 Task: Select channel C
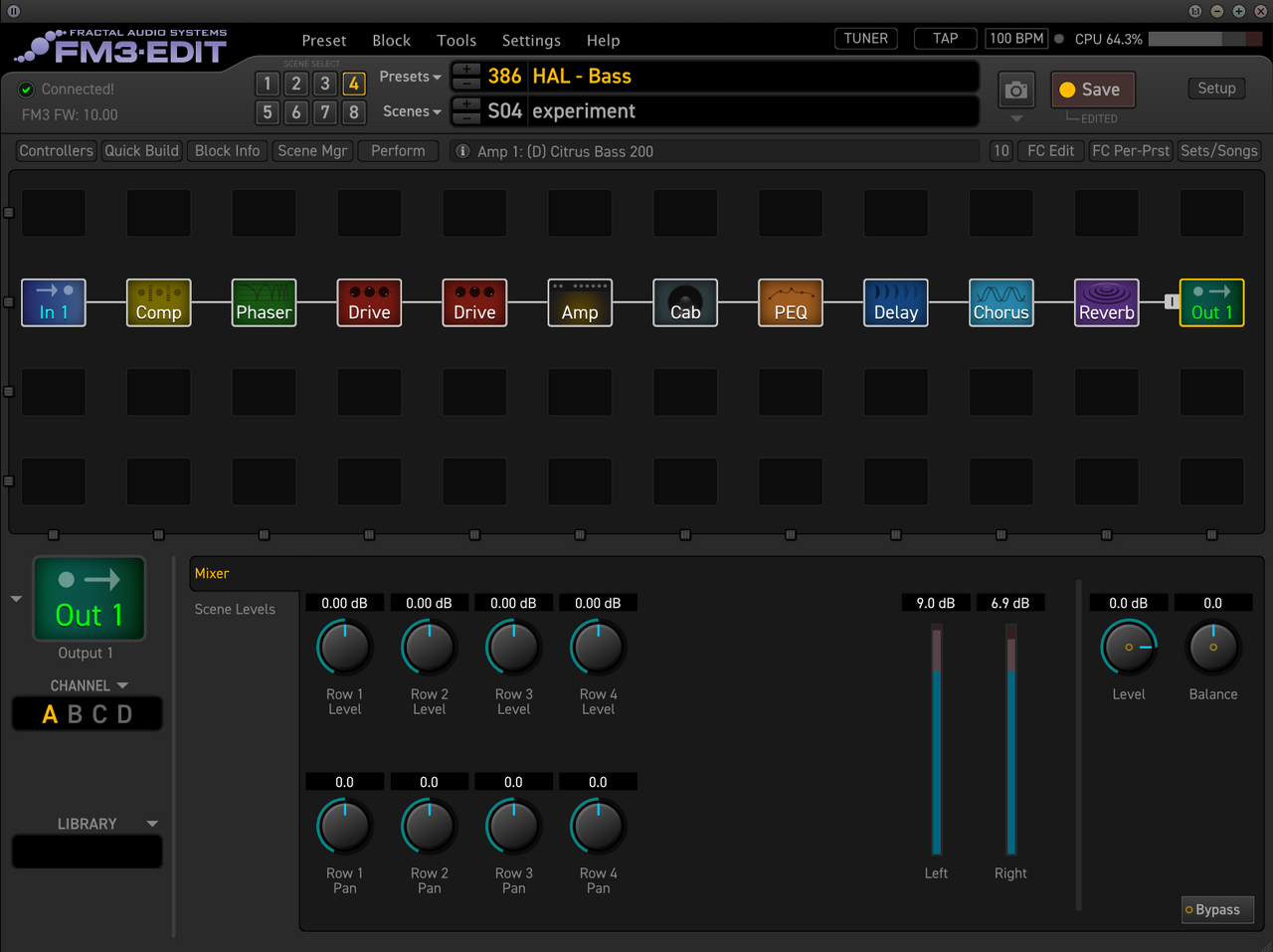coord(99,714)
